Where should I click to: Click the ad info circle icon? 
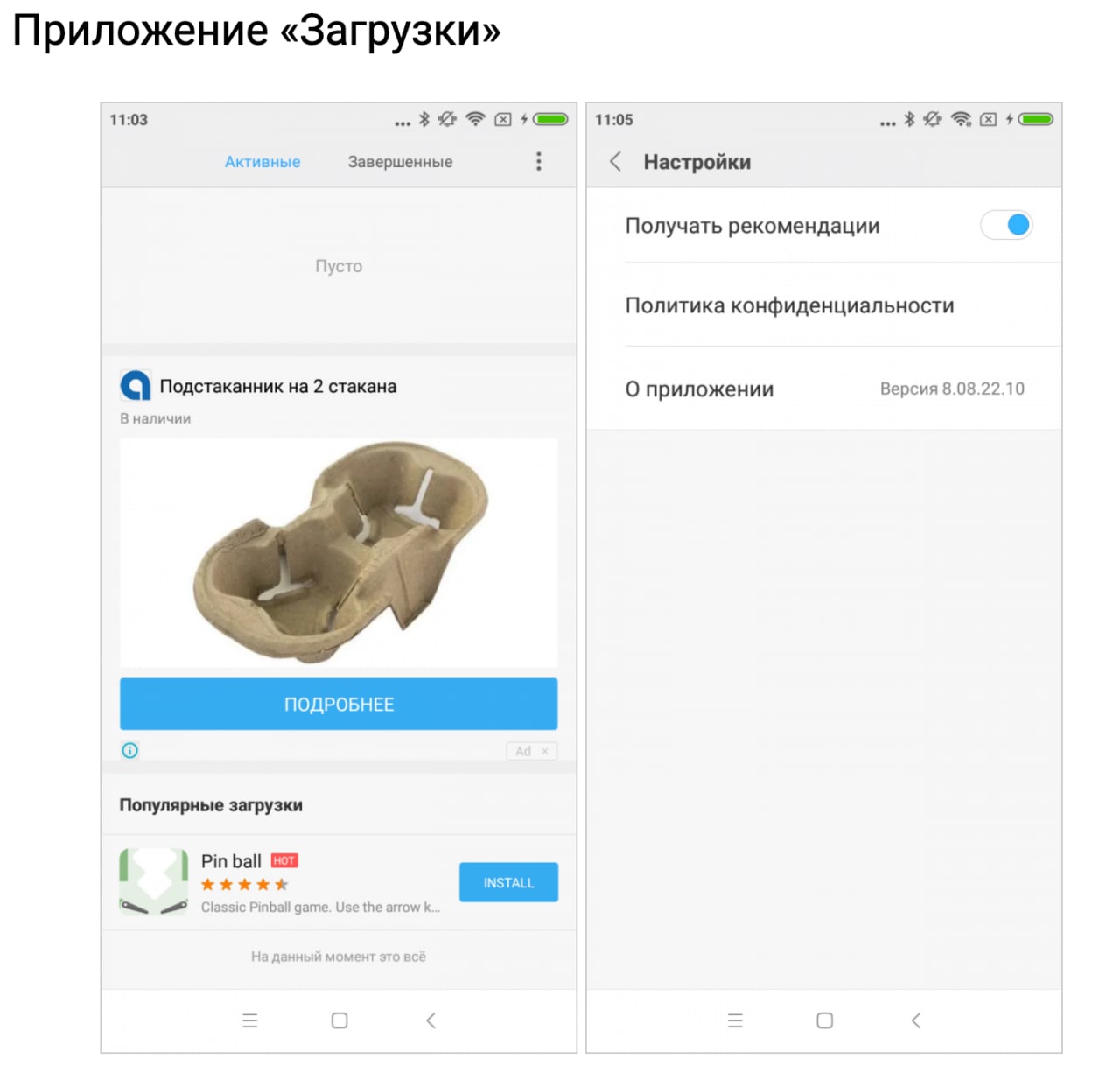coord(130,750)
